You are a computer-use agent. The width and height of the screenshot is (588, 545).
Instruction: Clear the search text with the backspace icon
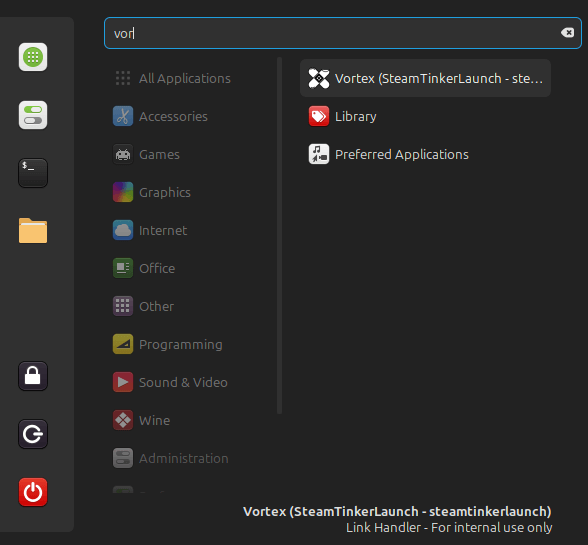click(x=567, y=33)
